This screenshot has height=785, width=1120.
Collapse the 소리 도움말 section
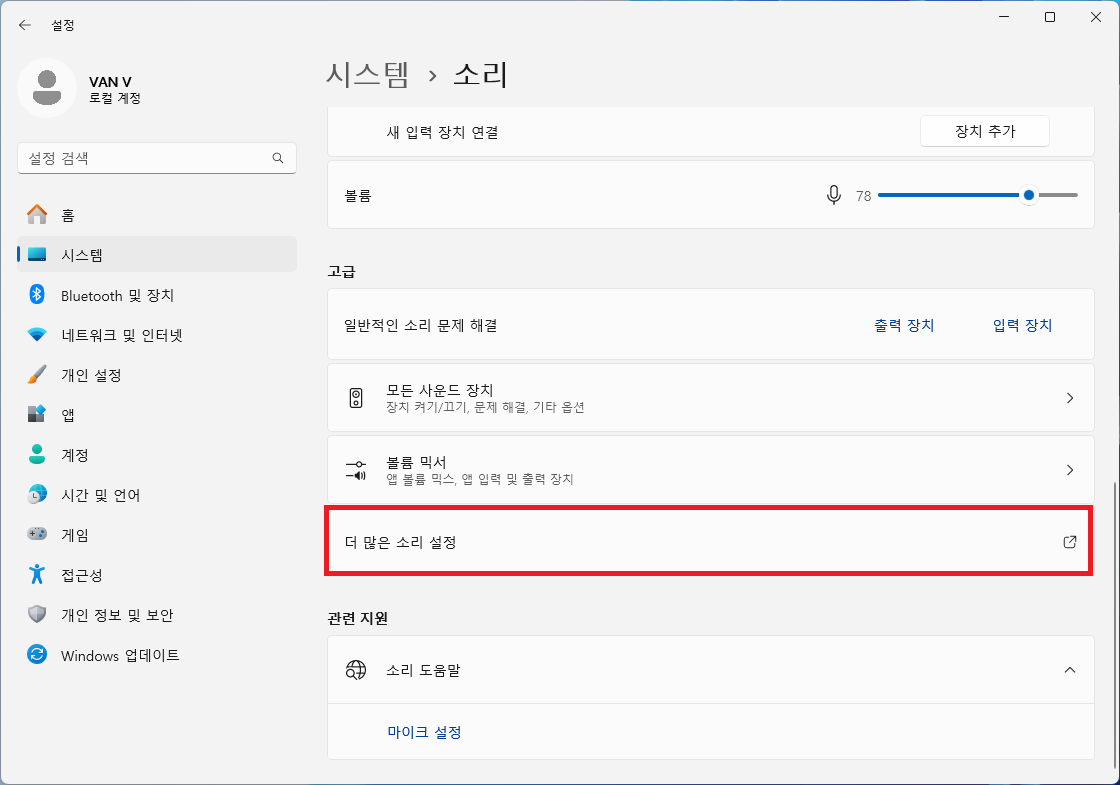click(x=1070, y=670)
